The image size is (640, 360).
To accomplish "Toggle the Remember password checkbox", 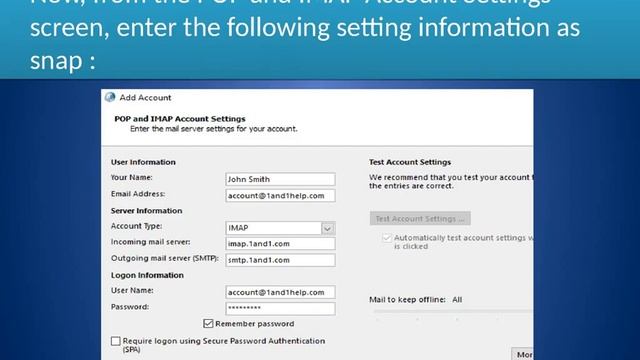I will tap(208, 324).
